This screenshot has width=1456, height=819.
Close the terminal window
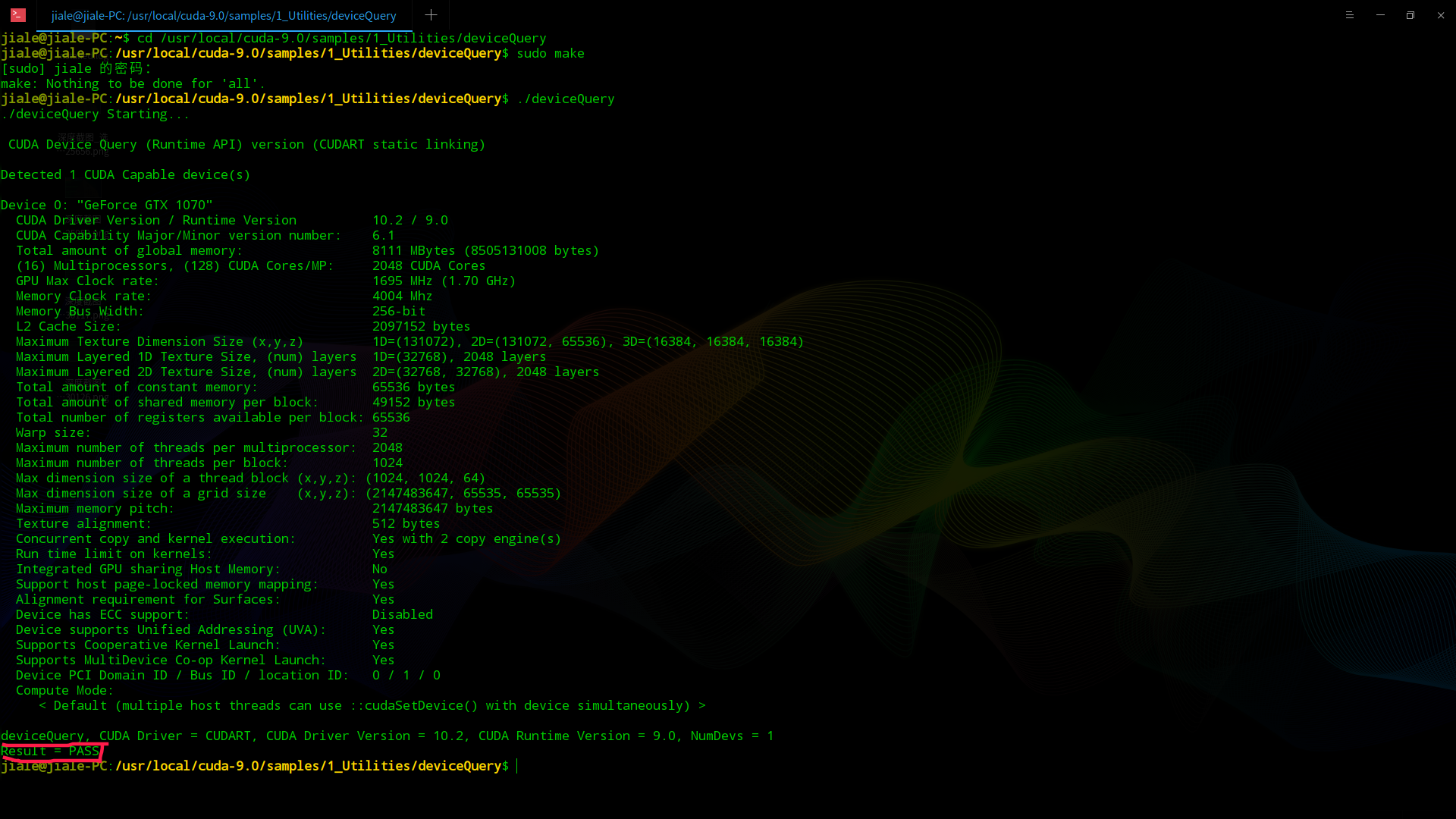point(1441,15)
